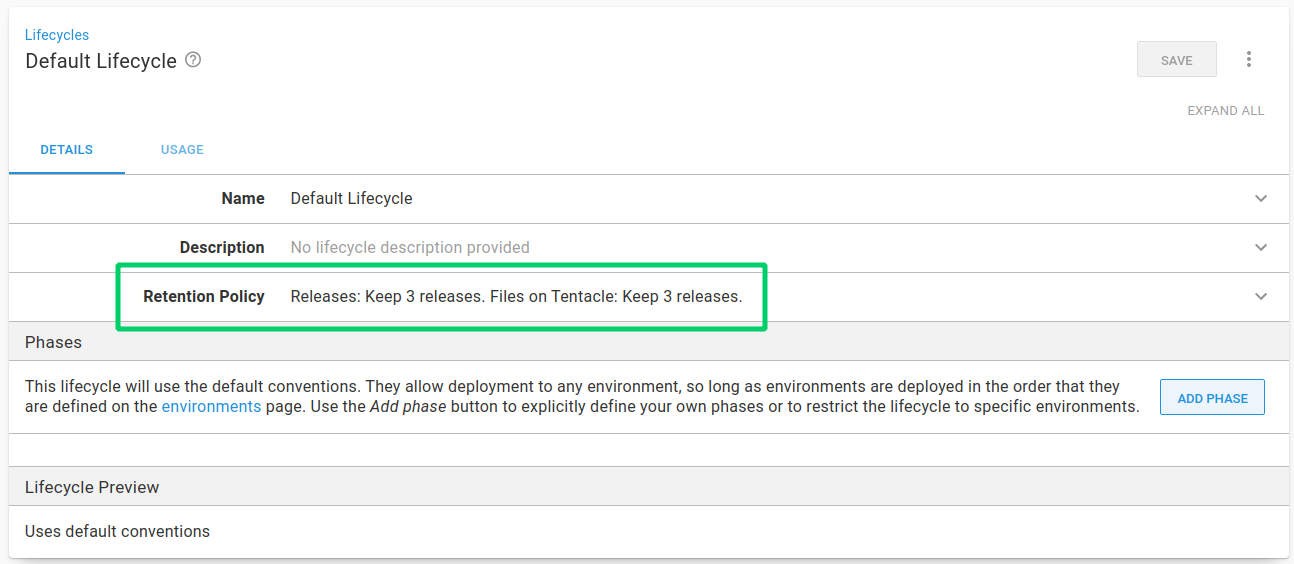Expand the Name section chevron
The width and height of the screenshot is (1294, 564).
point(1260,199)
